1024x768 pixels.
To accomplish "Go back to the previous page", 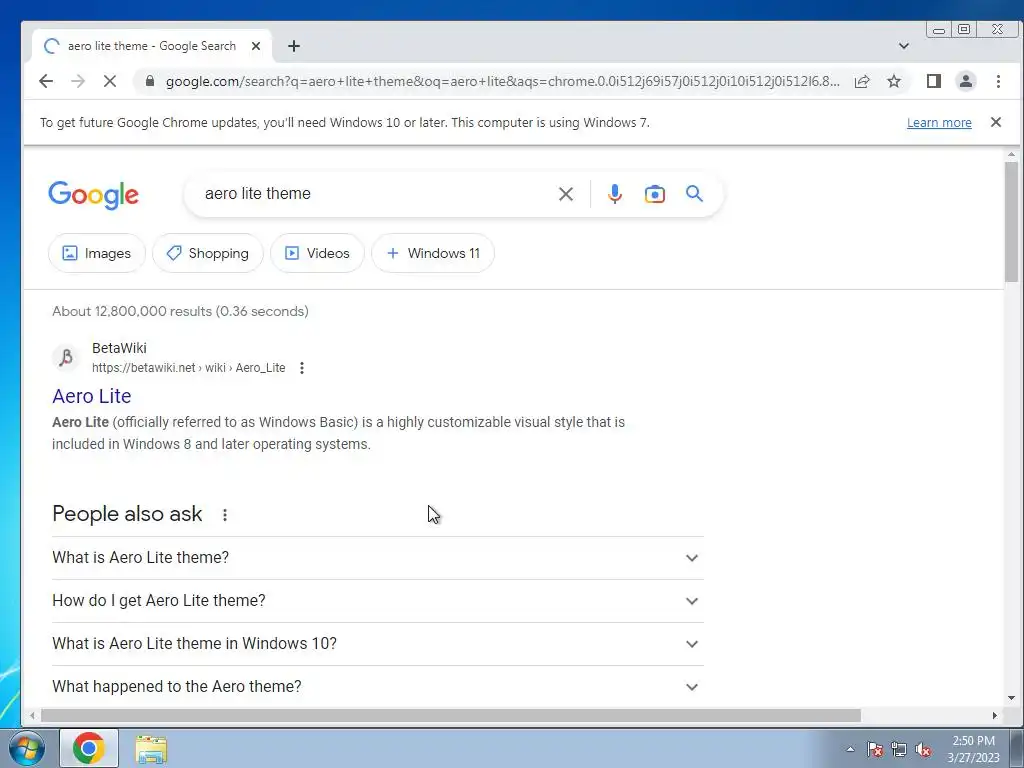I will (x=46, y=81).
